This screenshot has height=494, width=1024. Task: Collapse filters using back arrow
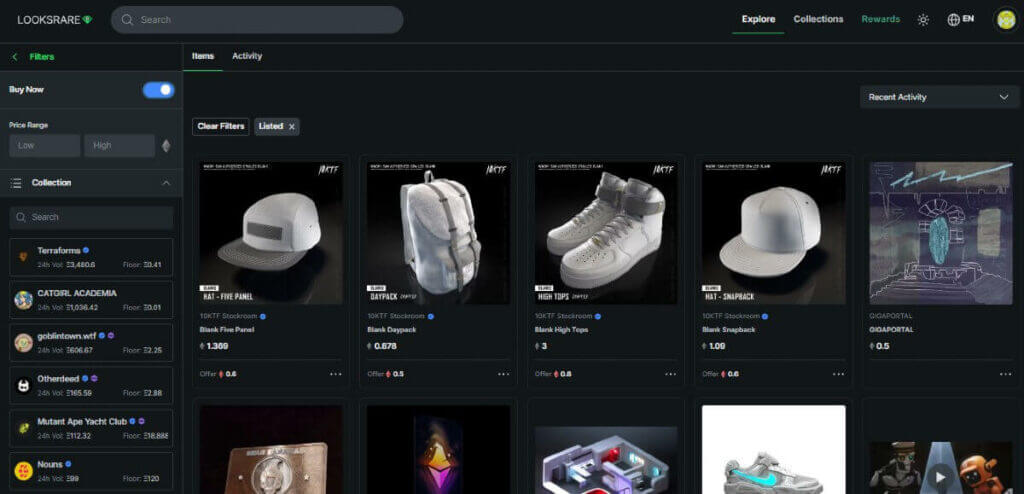(15, 57)
